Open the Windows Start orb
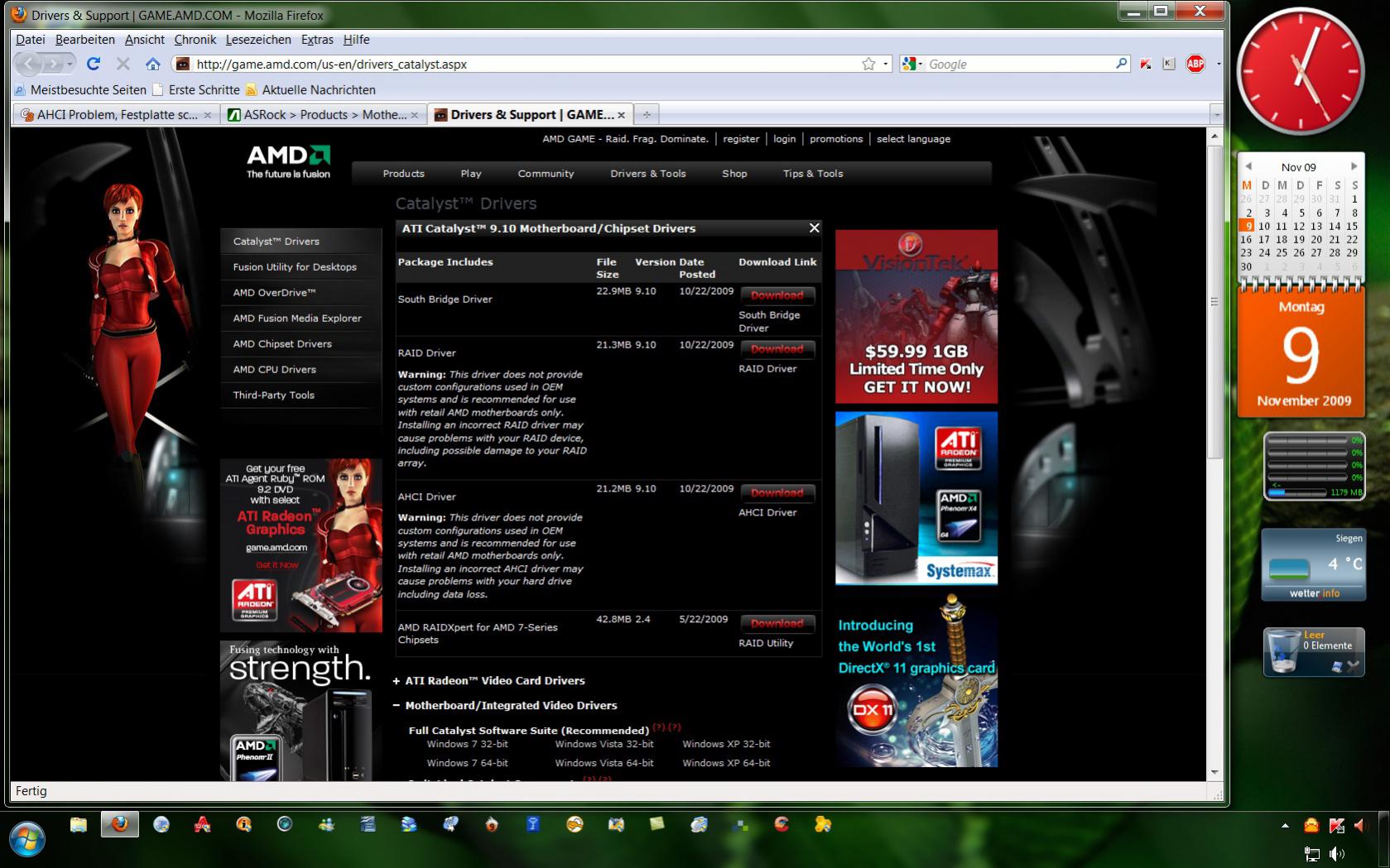The image size is (1390, 868). (26, 839)
